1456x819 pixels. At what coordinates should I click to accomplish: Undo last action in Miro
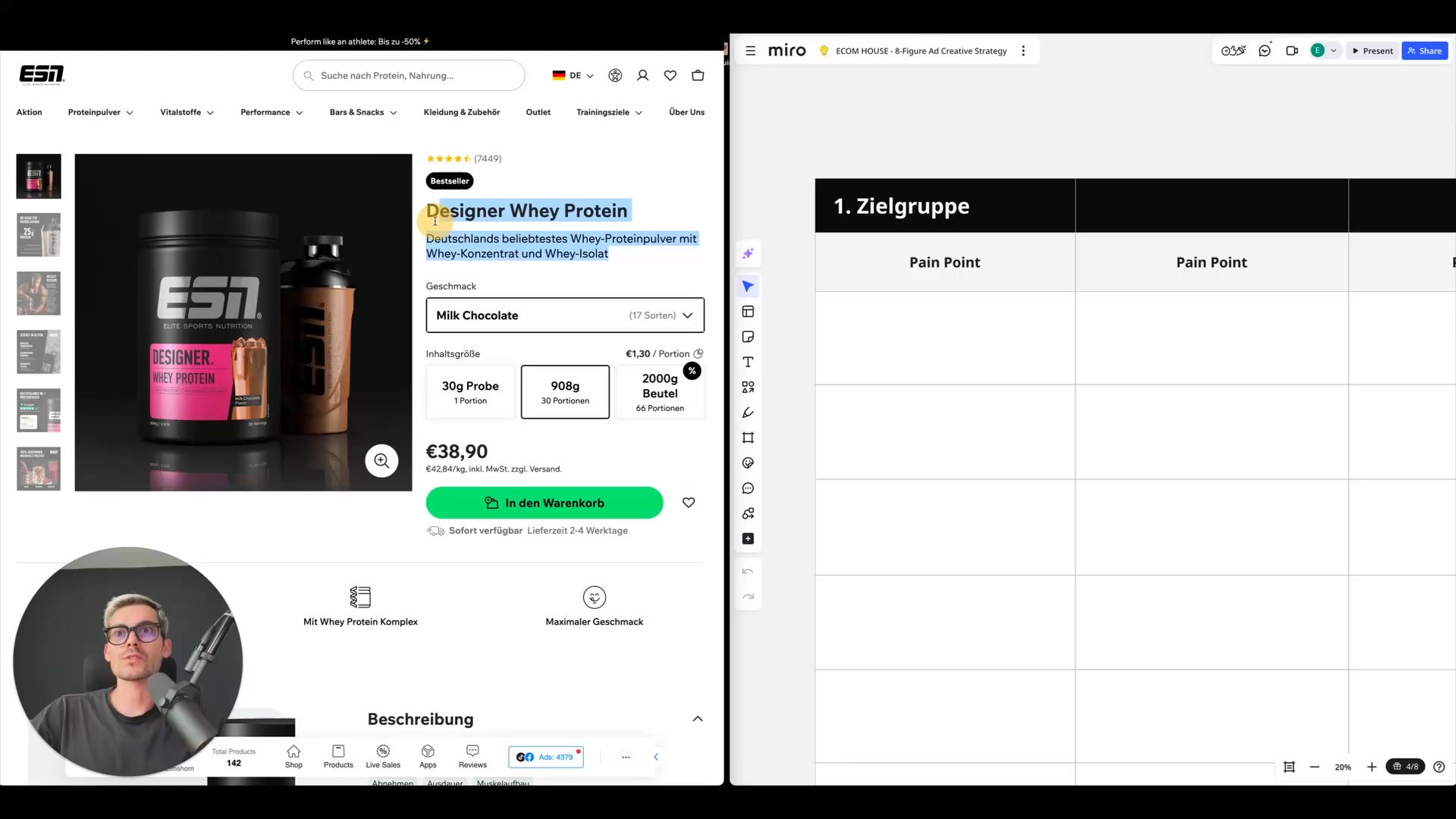click(748, 572)
